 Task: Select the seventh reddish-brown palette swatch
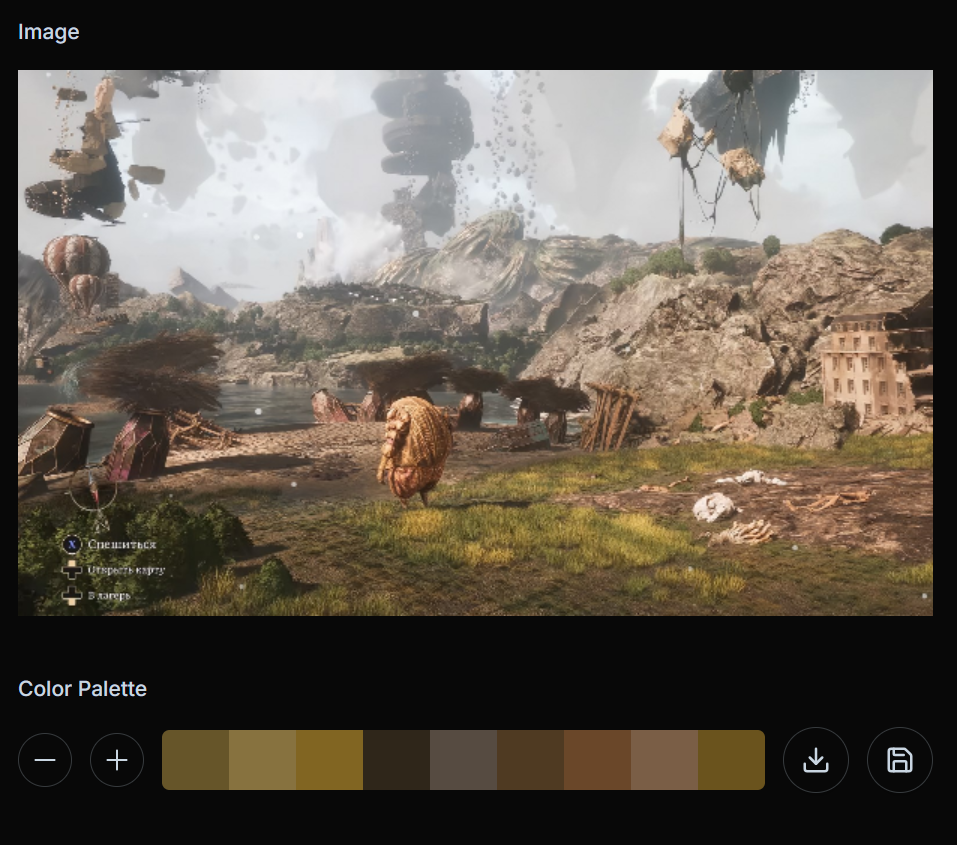pos(598,760)
